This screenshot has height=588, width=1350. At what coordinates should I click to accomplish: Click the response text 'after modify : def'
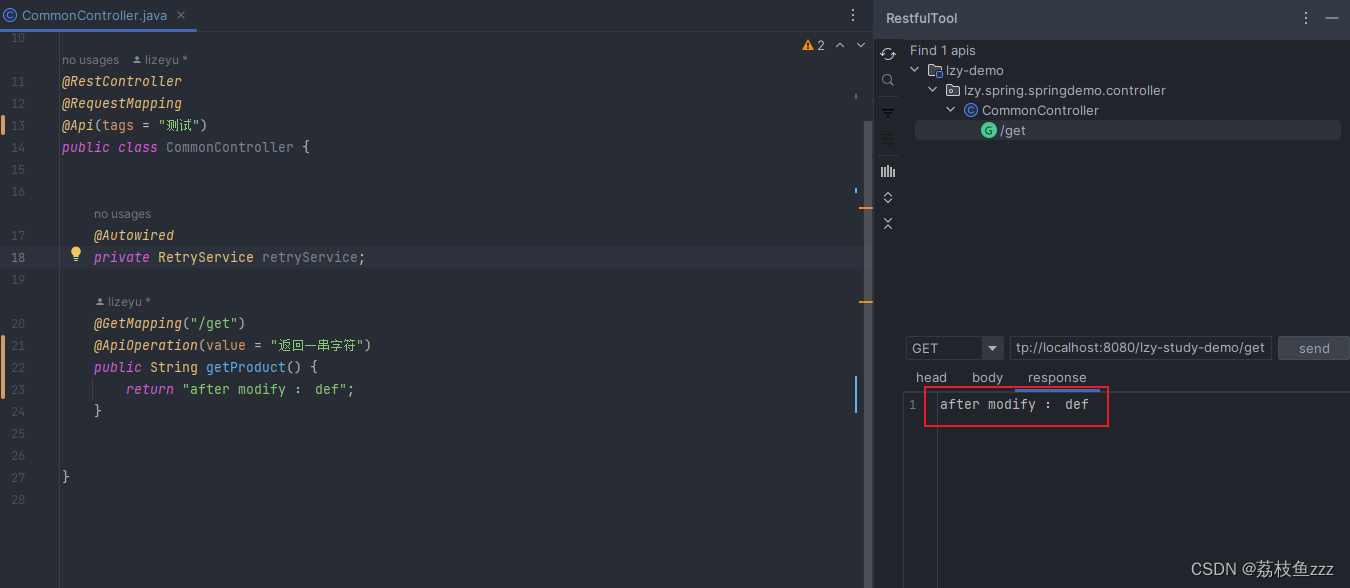tap(1014, 404)
